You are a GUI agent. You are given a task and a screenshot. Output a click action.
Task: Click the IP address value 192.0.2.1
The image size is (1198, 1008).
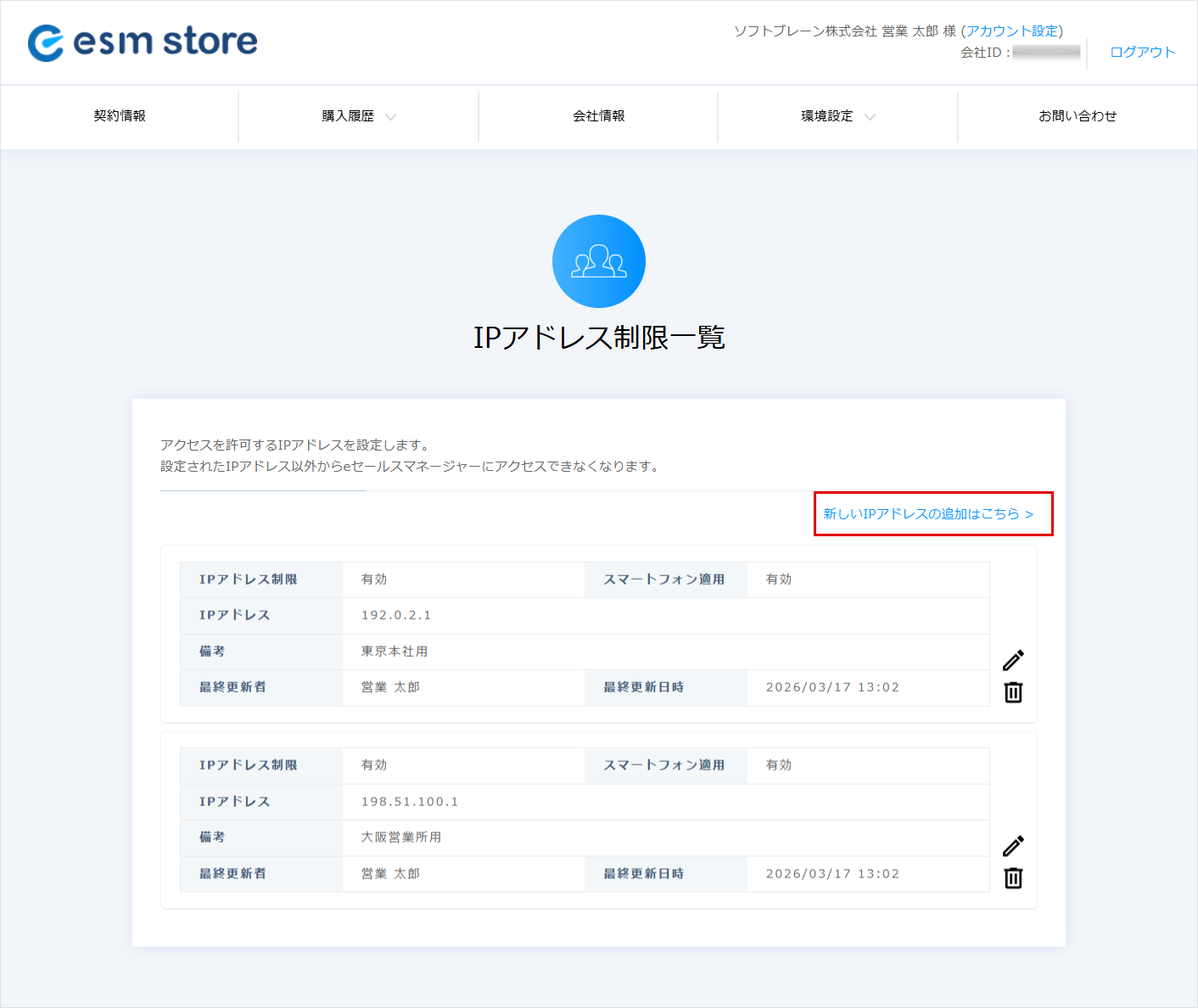point(396,615)
